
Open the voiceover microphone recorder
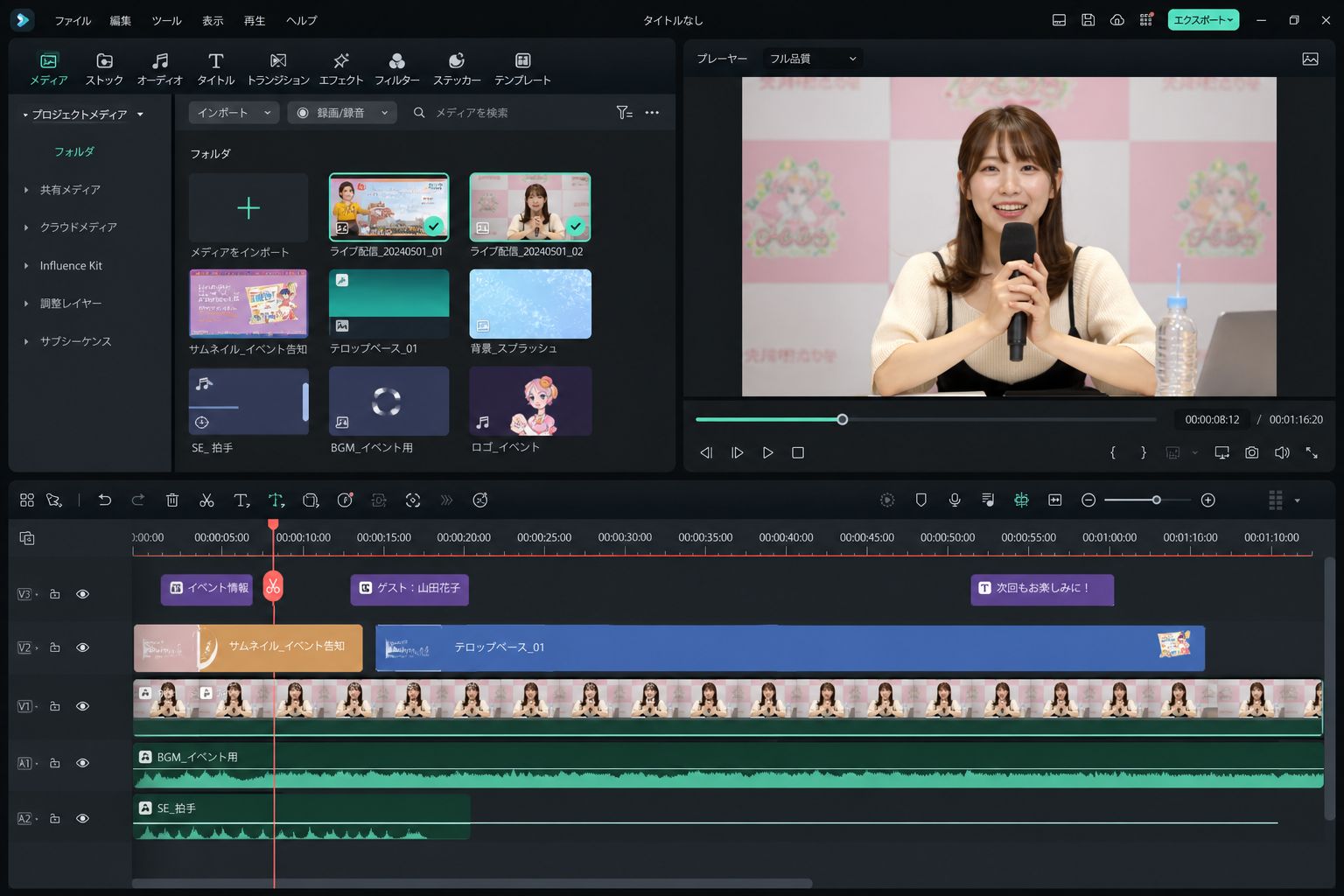click(x=955, y=500)
